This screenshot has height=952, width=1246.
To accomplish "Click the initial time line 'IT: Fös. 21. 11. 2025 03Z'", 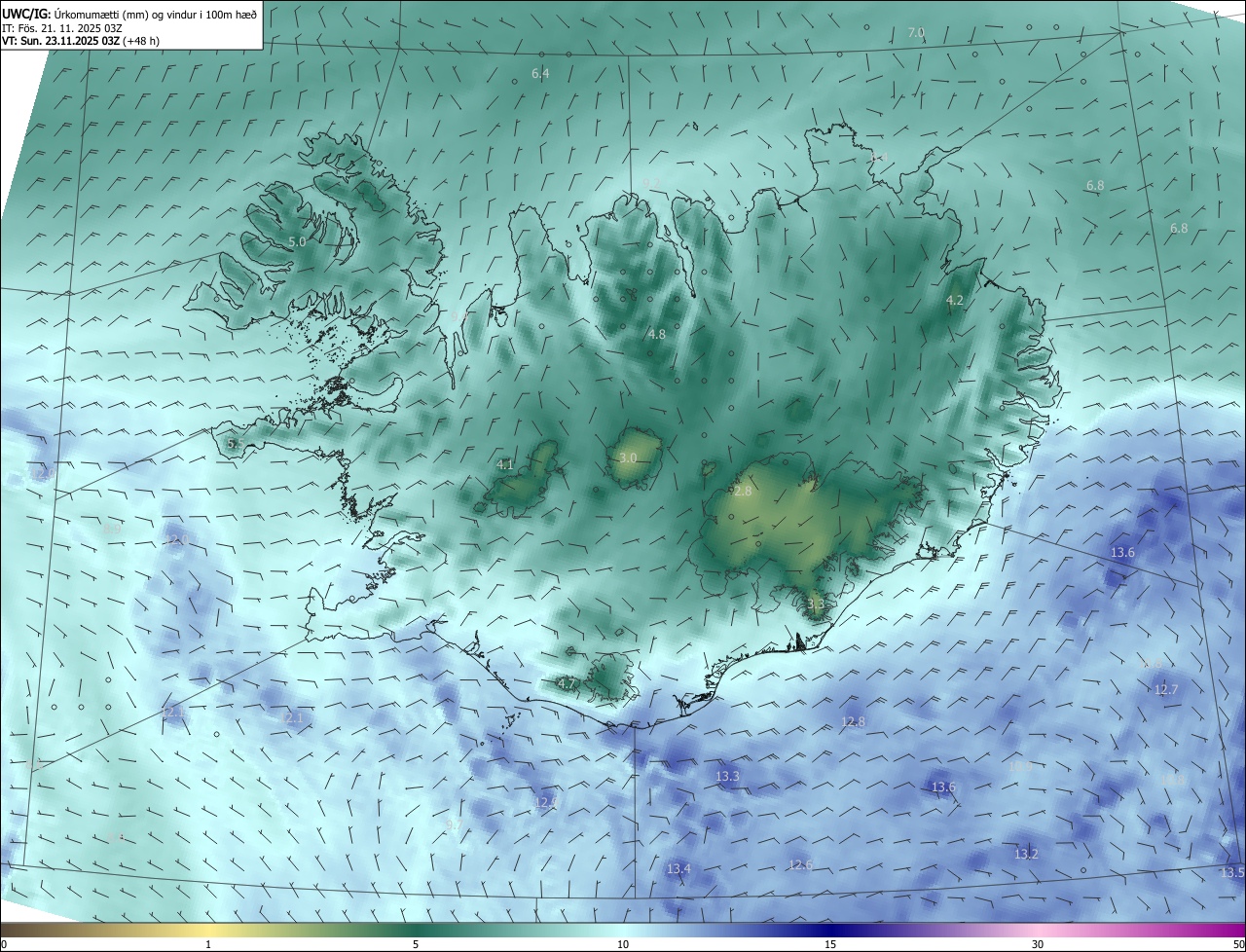I will point(61,27).
